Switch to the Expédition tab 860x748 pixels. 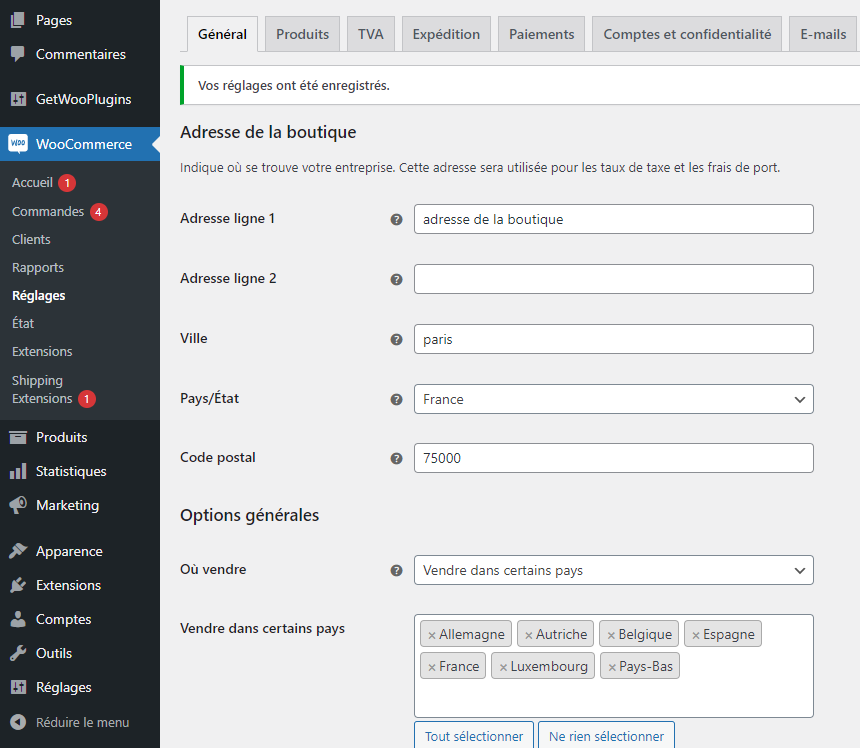click(446, 34)
